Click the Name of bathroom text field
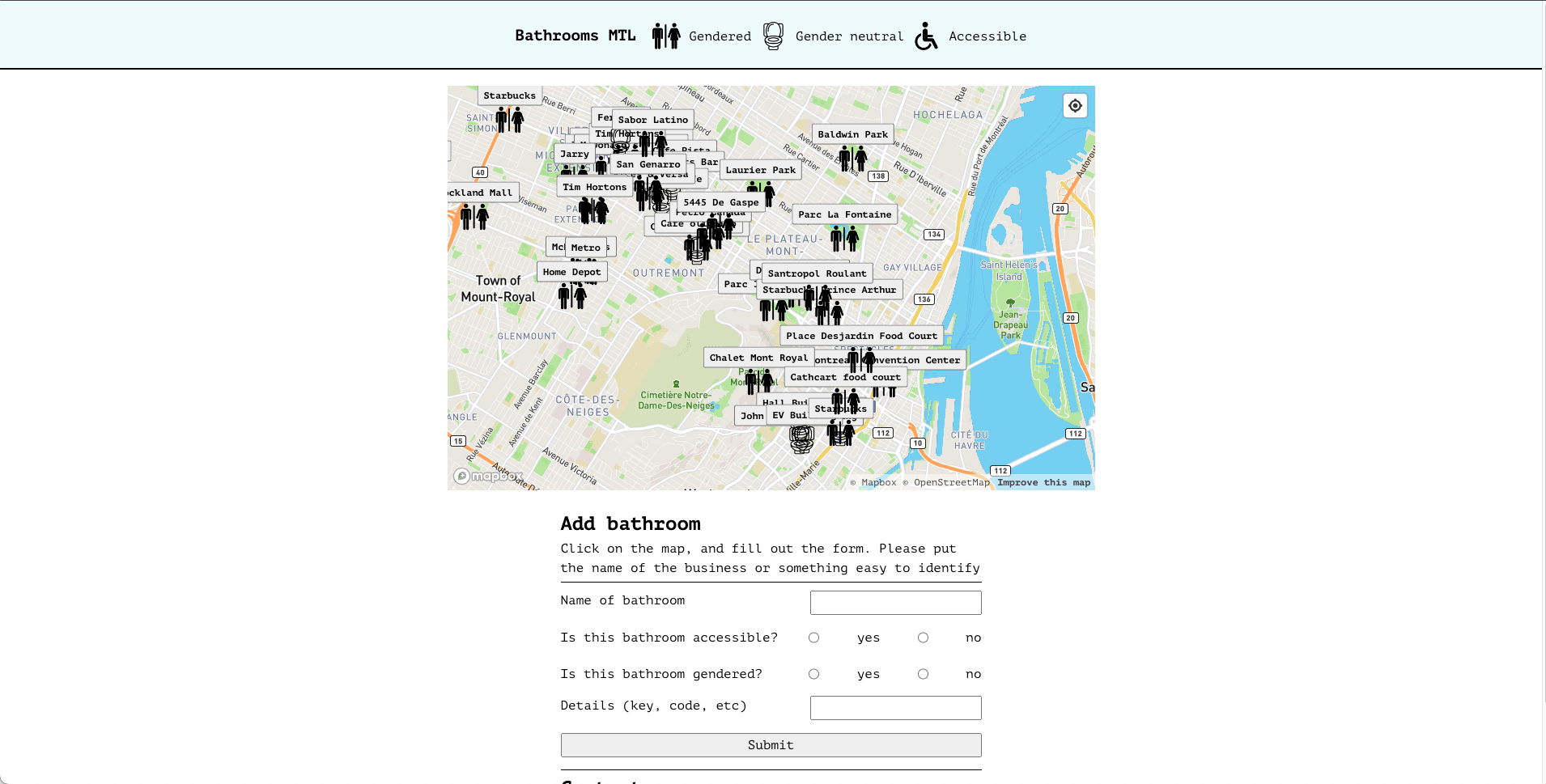 tap(895, 603)
